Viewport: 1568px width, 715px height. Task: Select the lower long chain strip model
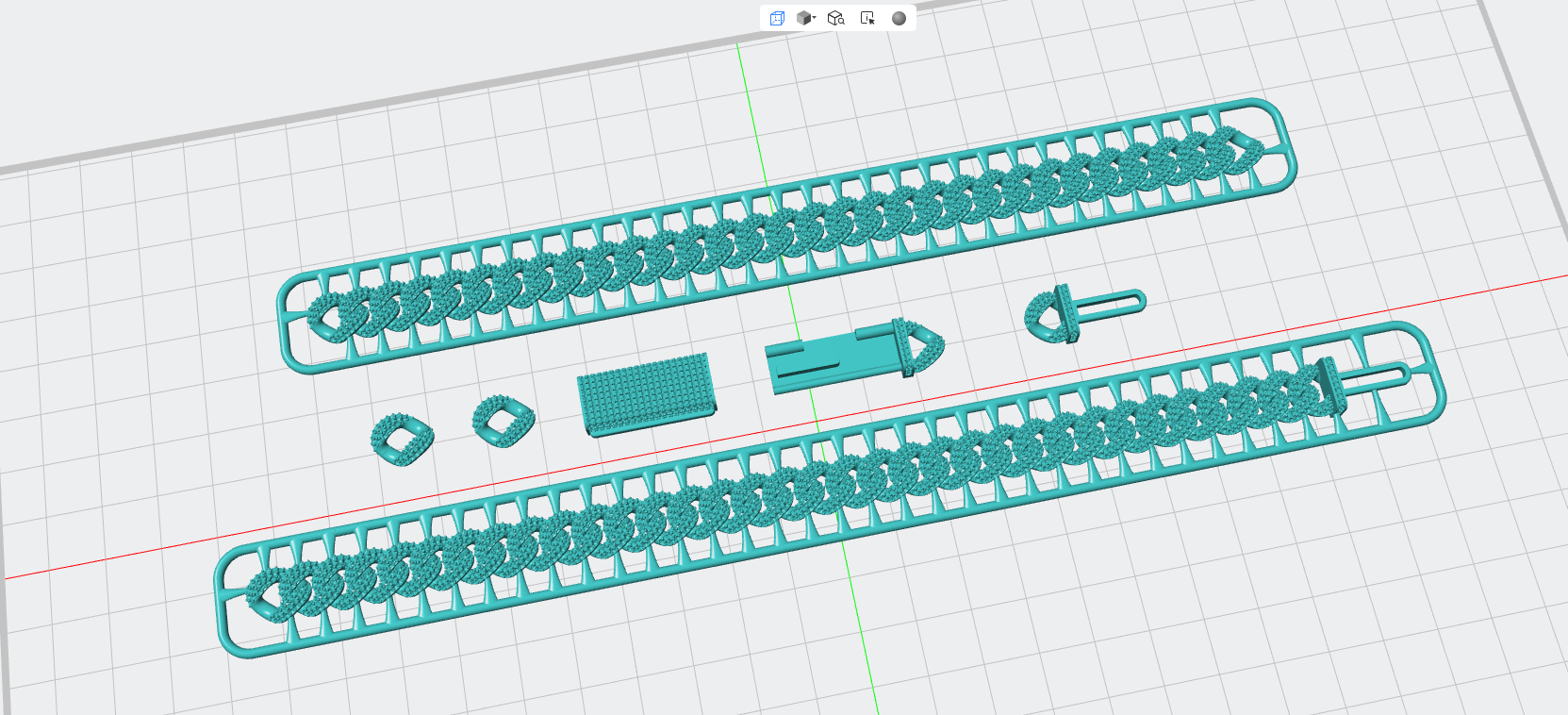[830, 490]
